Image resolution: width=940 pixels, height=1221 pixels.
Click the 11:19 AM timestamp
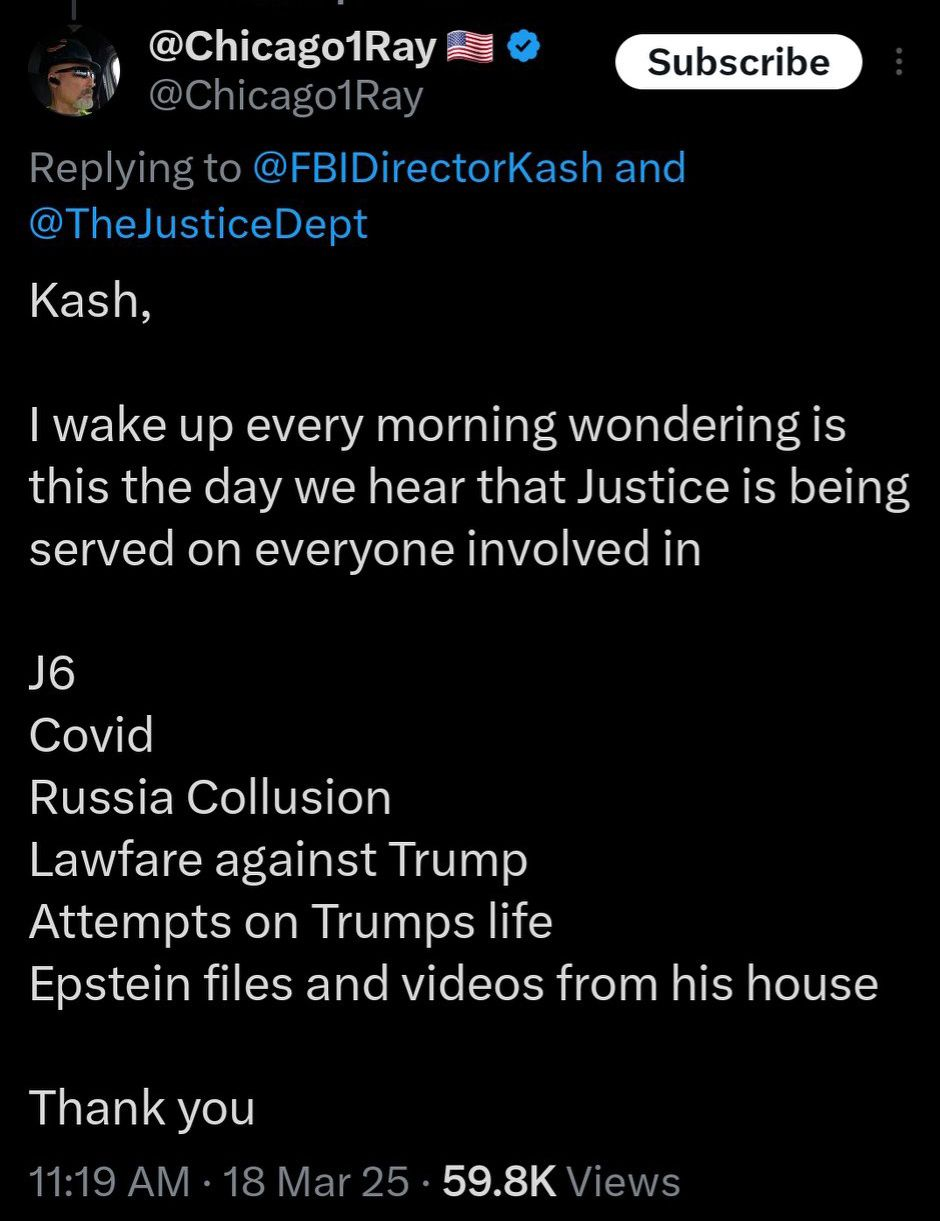coord(110,1182)
